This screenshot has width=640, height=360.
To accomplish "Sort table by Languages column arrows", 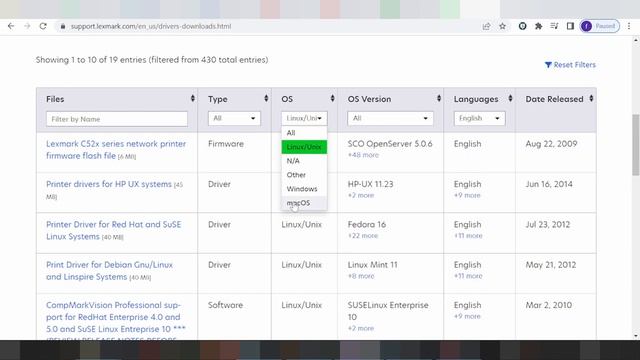I will 510,98.
